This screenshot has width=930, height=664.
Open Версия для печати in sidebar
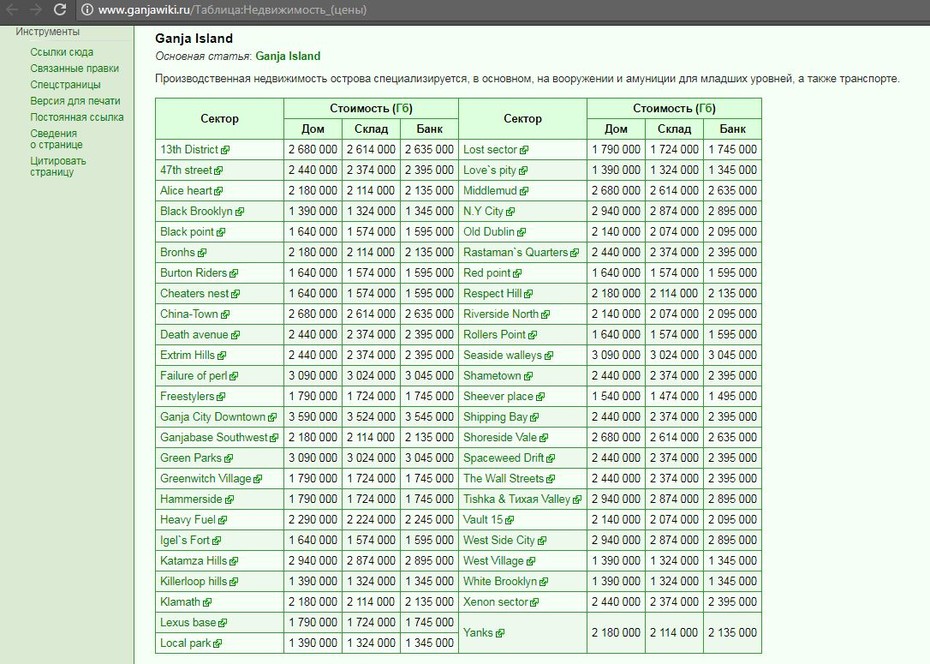(x=75, y=101)
